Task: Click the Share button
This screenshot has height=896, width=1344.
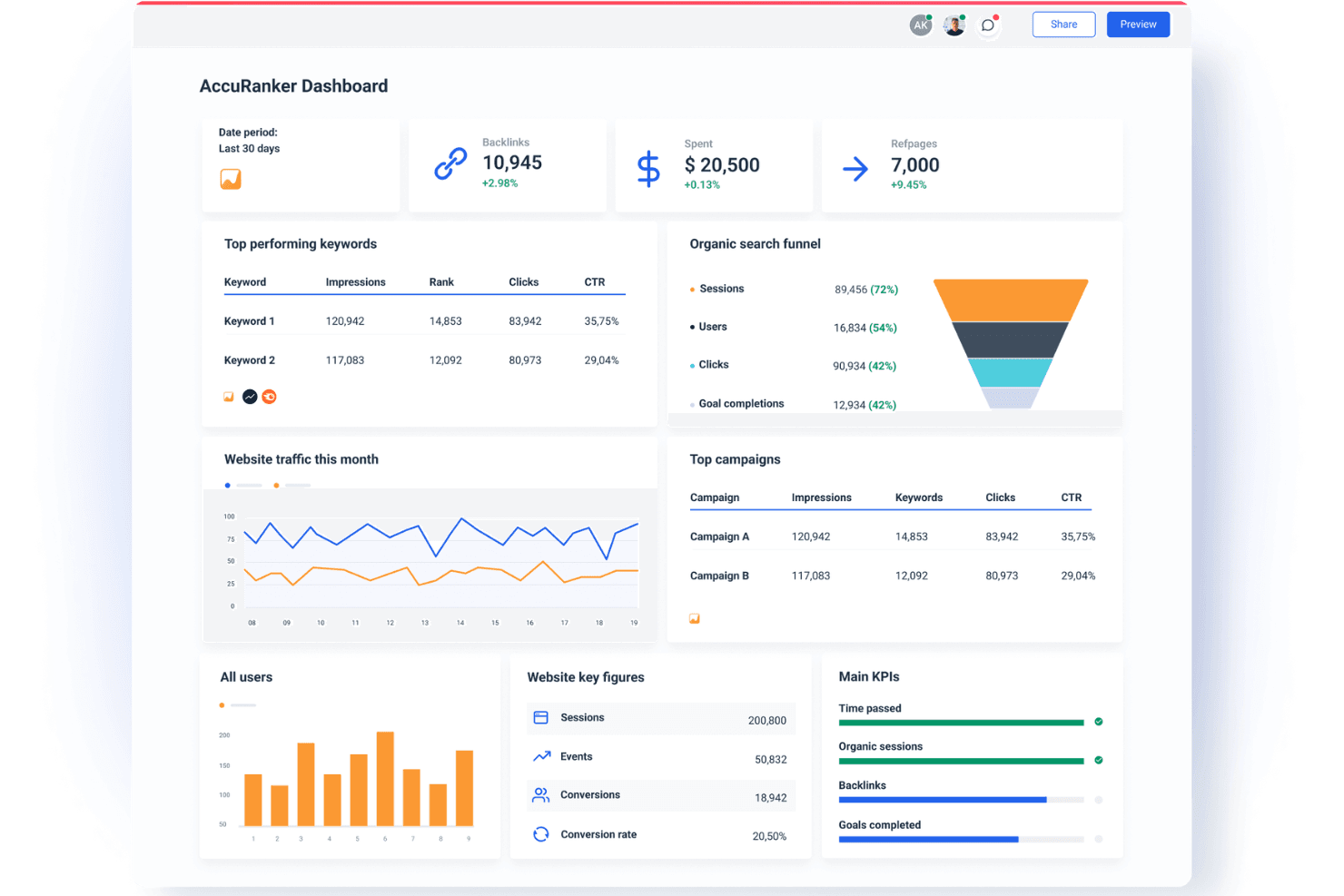Action: tap(1063, 25)
